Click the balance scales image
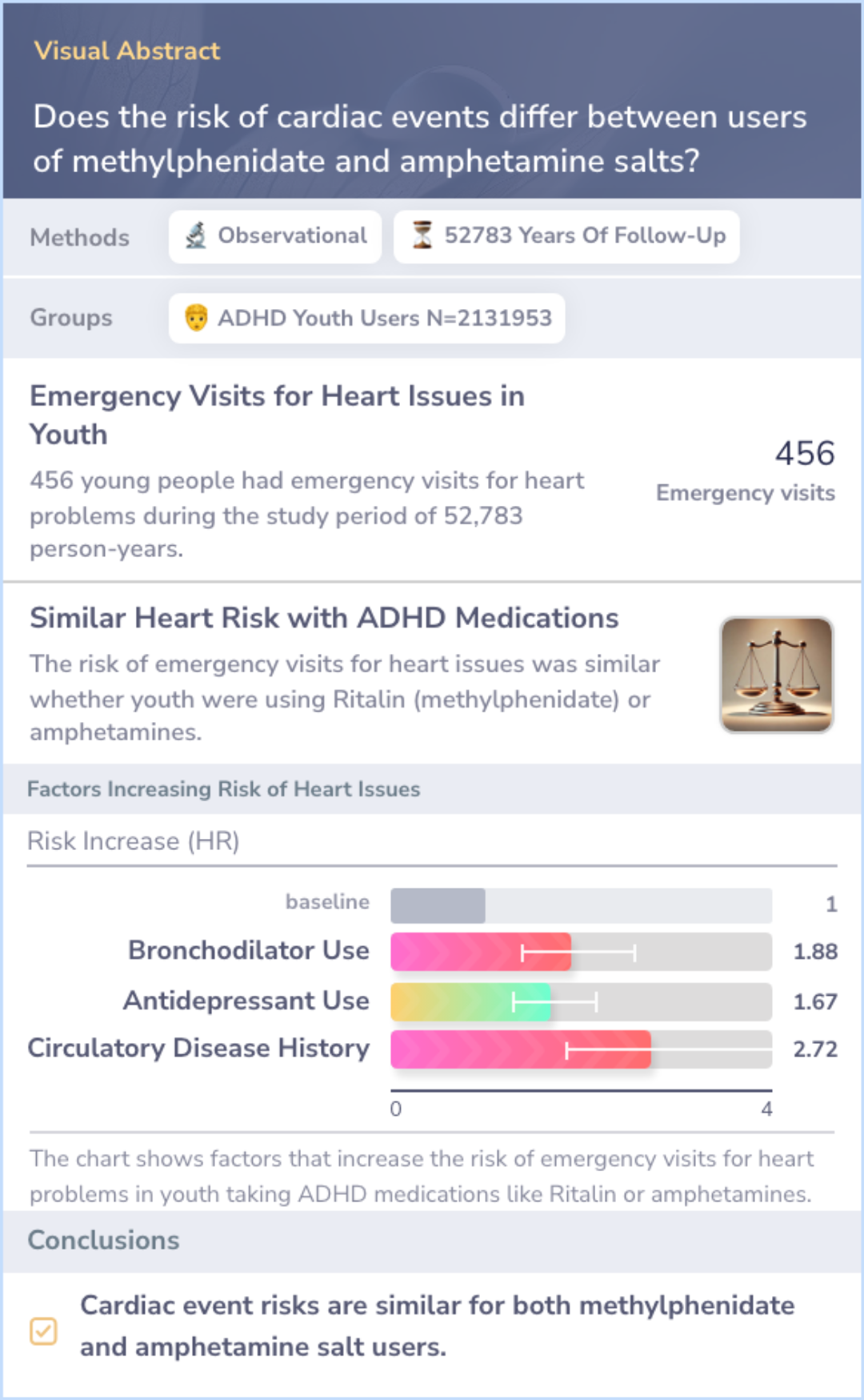This screenshot has width=864, height=1400. click(777, 674)
